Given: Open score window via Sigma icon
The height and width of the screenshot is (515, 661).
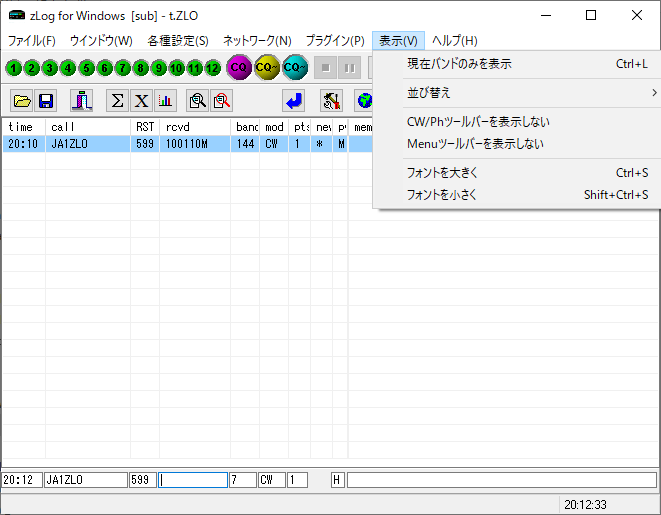Looking at the screenshot, I should (117, 101).
